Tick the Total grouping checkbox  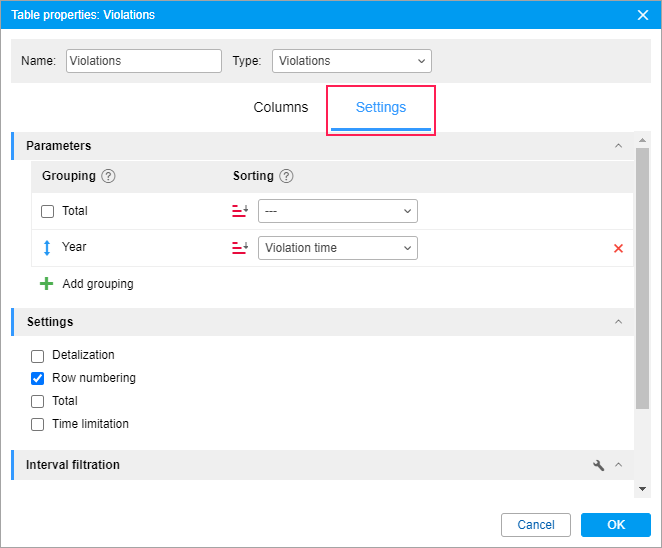click(48, 211)
